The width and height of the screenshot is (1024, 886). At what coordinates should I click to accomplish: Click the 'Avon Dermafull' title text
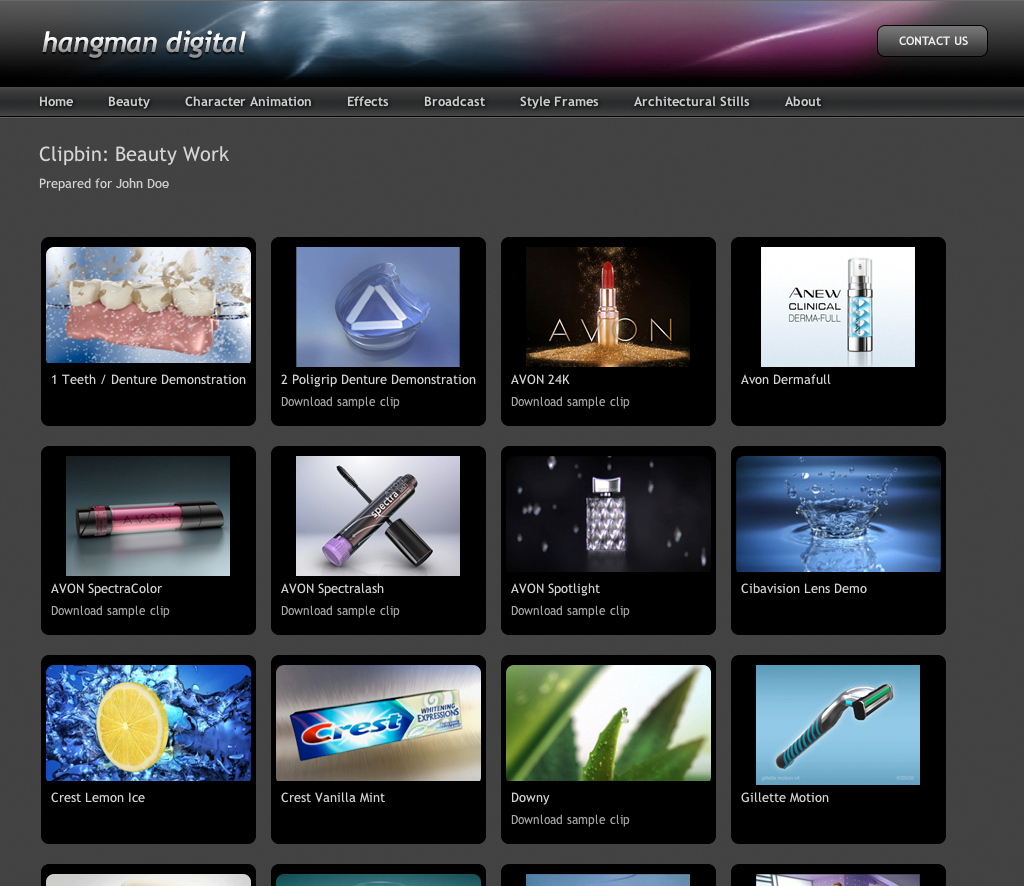point(786,380)
